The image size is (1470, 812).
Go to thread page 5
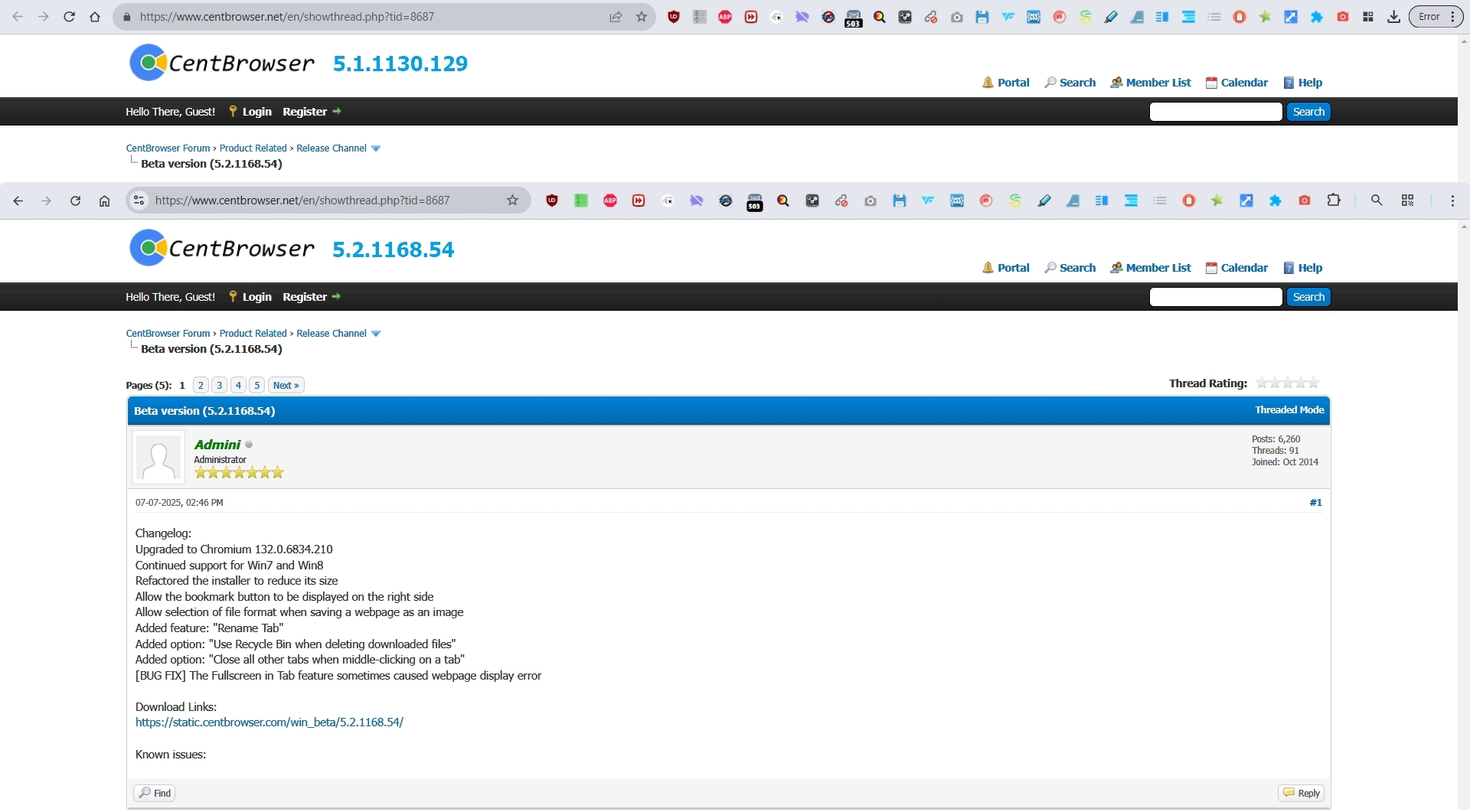coord(257,385)
